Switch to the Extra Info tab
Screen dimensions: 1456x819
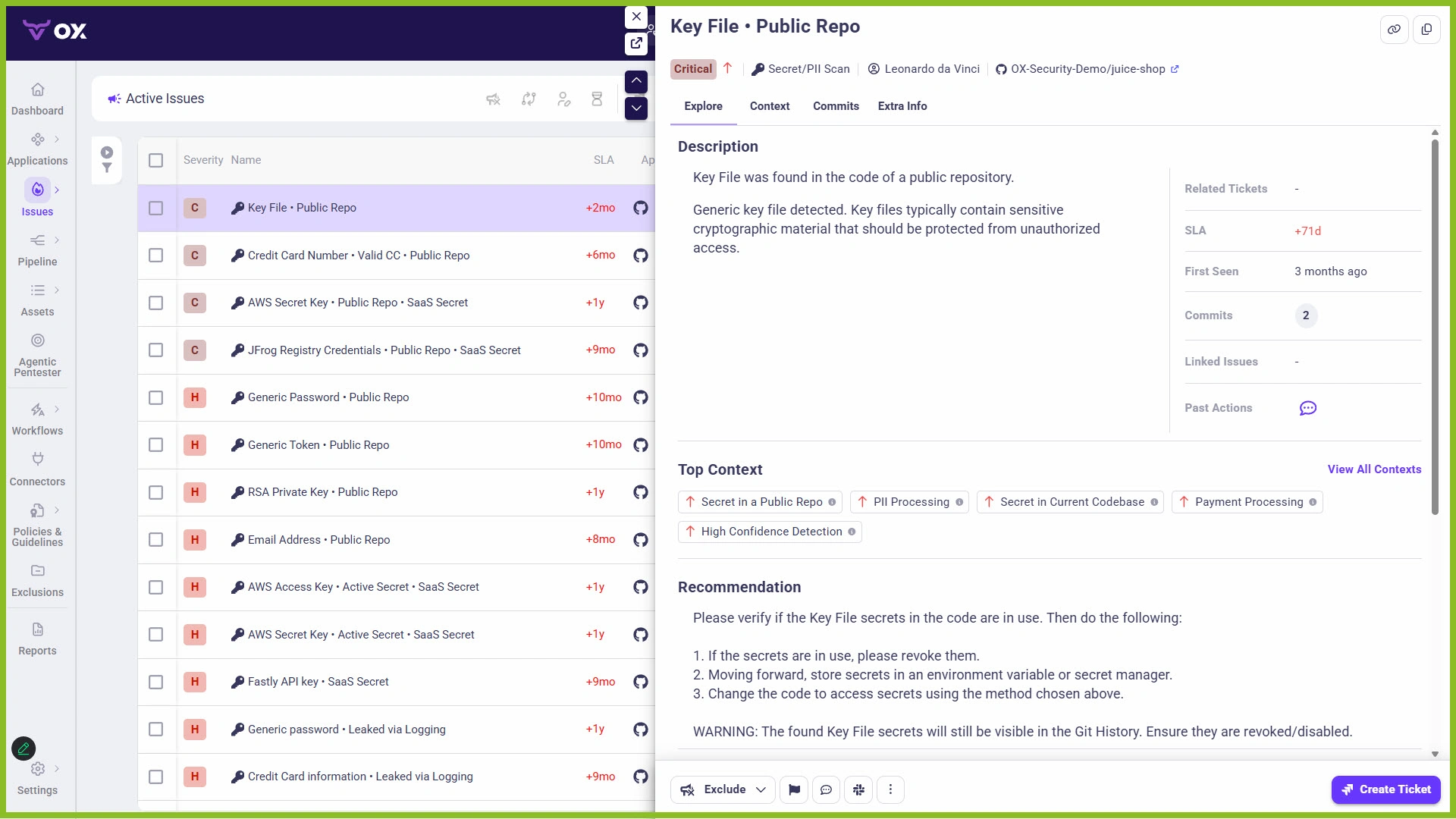point(902,106)
